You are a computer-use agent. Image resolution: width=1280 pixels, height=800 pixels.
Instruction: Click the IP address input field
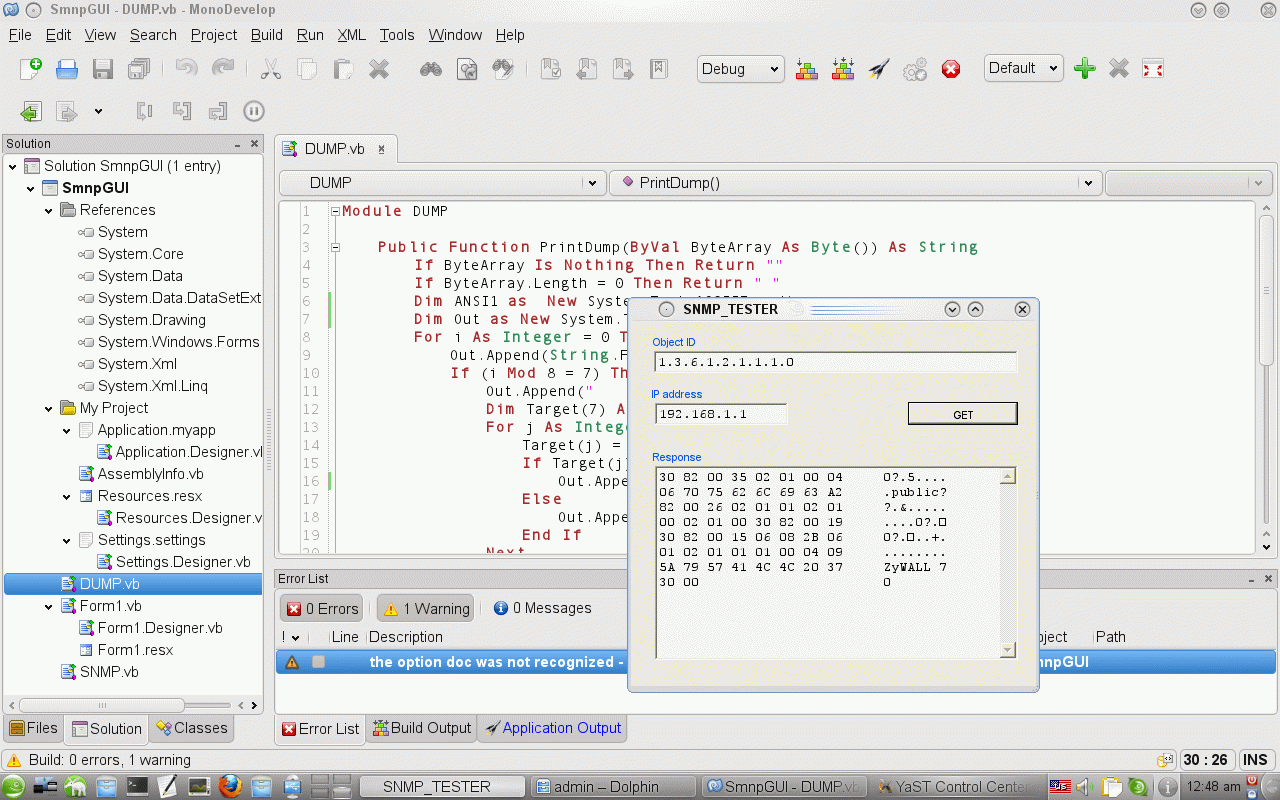click(x=720, y=414)
